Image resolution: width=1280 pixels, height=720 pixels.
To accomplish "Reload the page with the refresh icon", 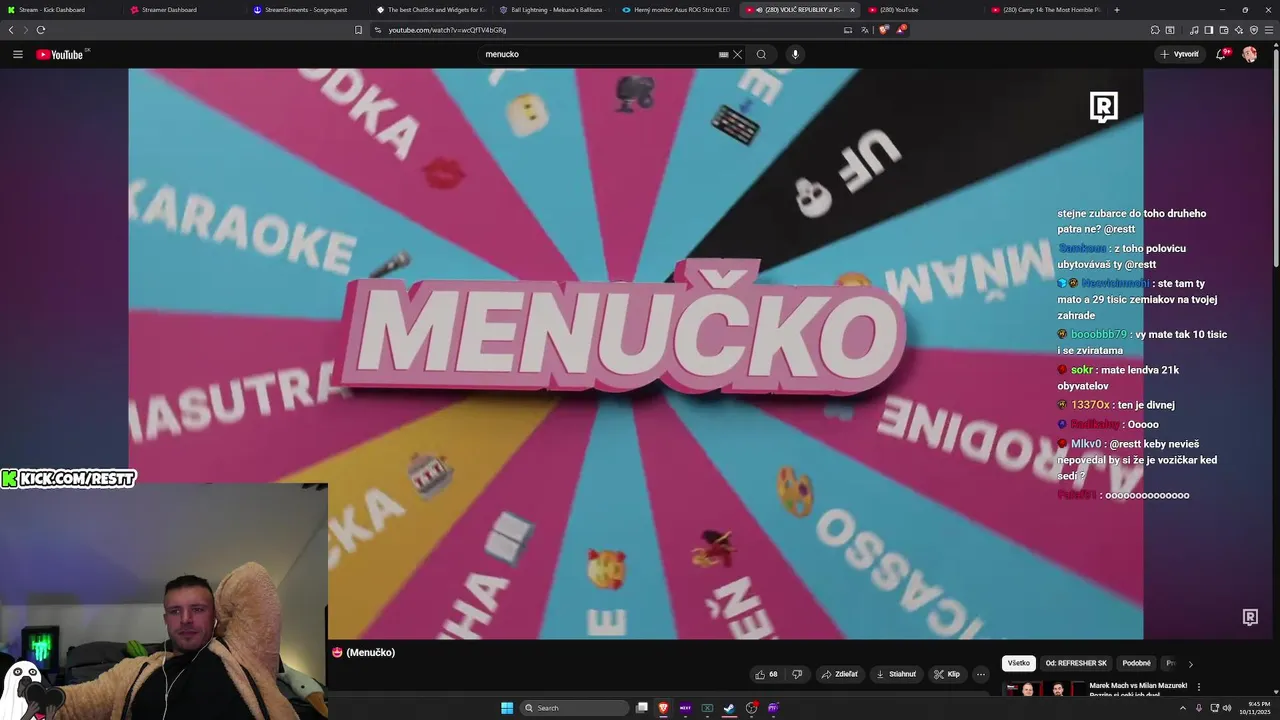I will click(x=41, y=30).
